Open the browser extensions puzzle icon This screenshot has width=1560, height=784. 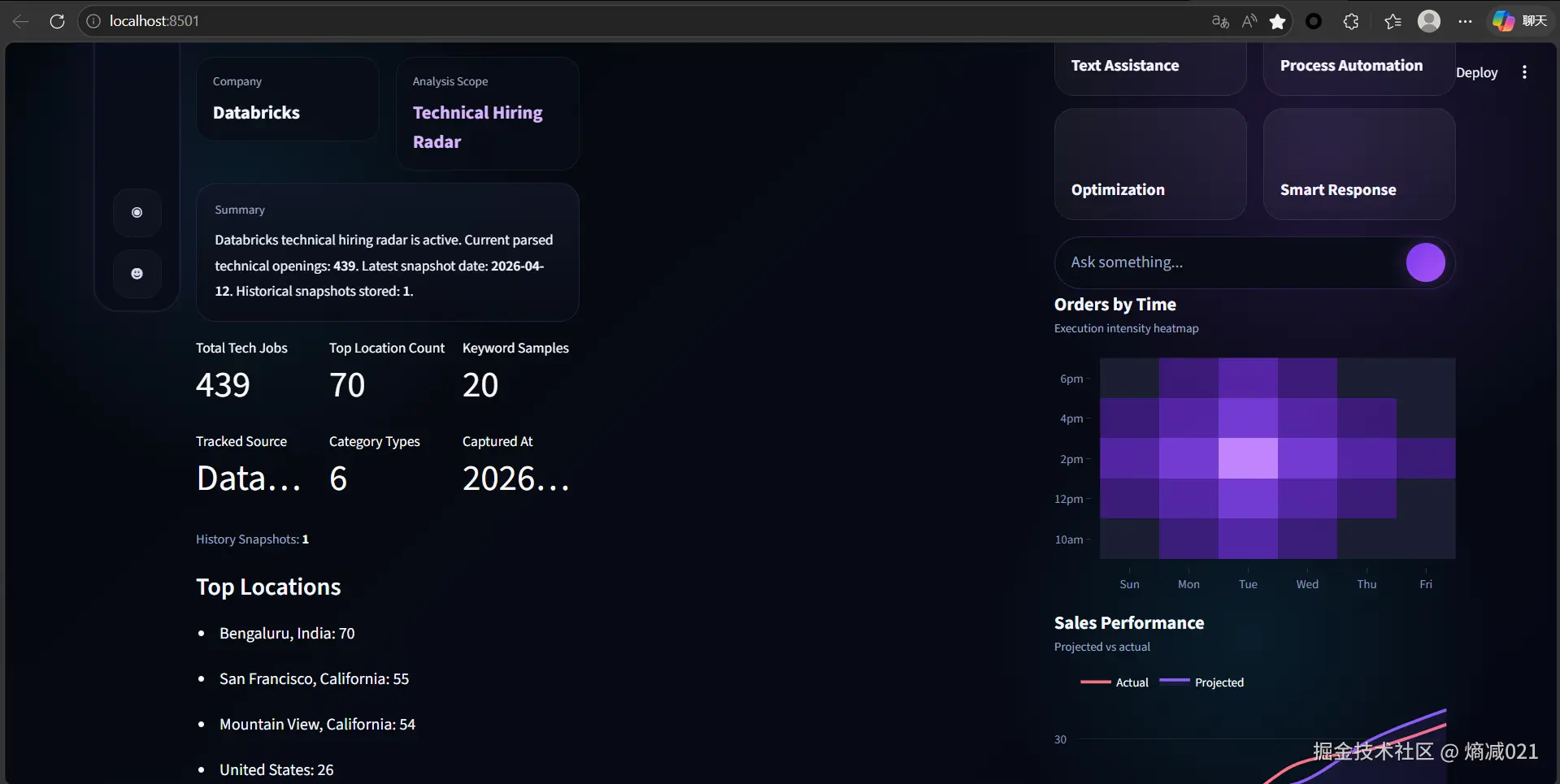coord(1351,21)
